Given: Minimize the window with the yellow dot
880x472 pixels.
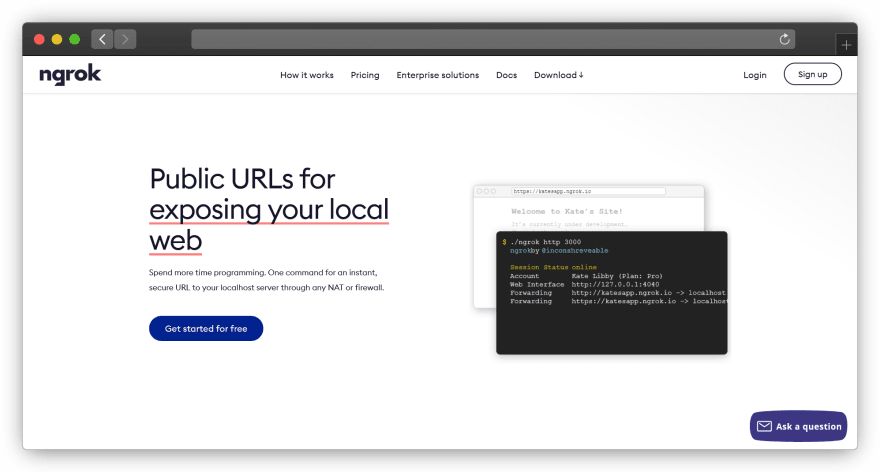Looking at the screenshot, I should (x=57, y=39).
